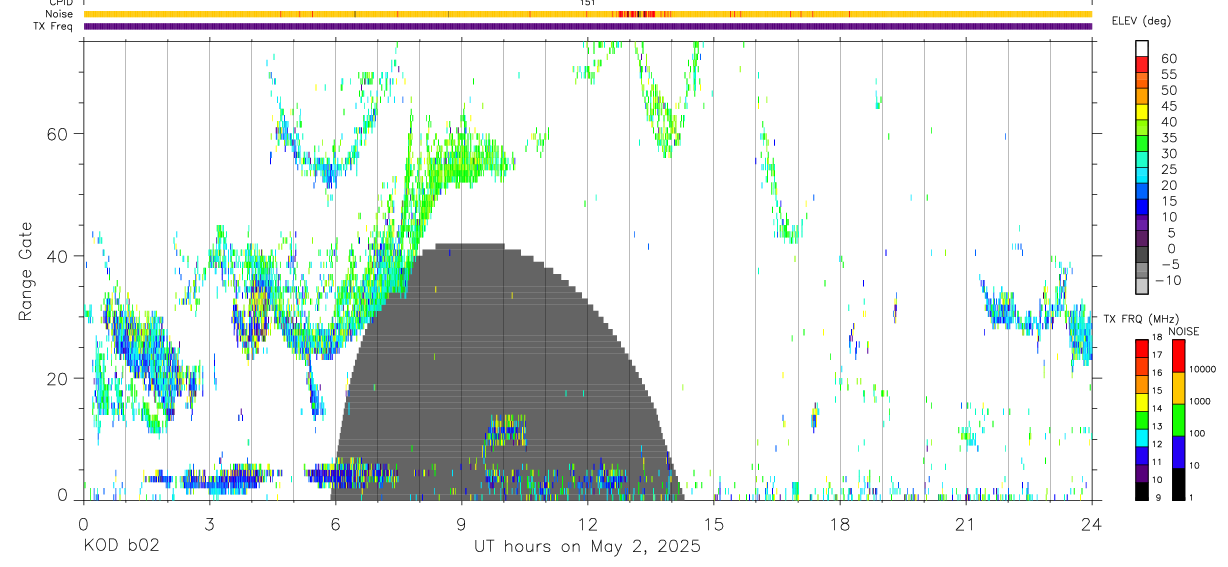This screenshot has width=1228, height=567.
Task: Click the elevation label -10
Action: click(1168, 280)
